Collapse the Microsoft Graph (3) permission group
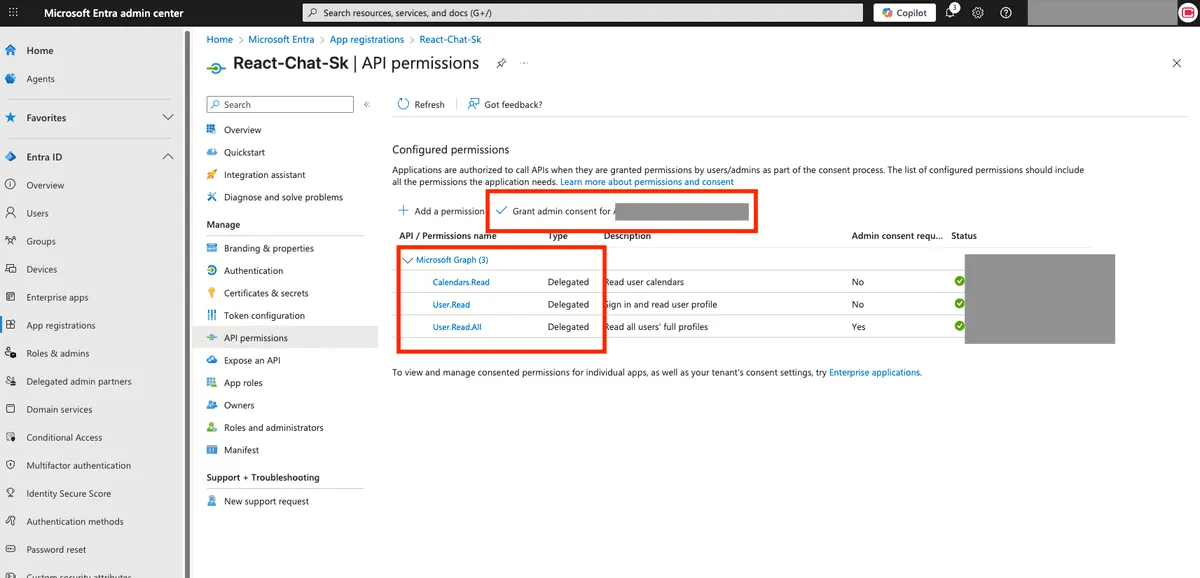This screenshot has width=1200, height=578. click(407, 259)
